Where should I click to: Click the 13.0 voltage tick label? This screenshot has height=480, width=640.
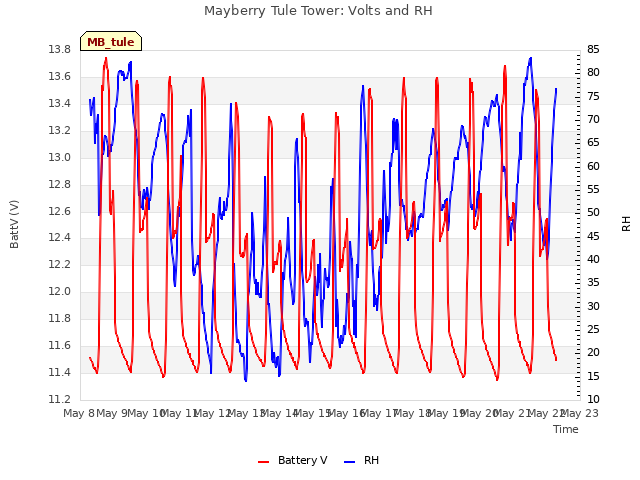point(60,158)
